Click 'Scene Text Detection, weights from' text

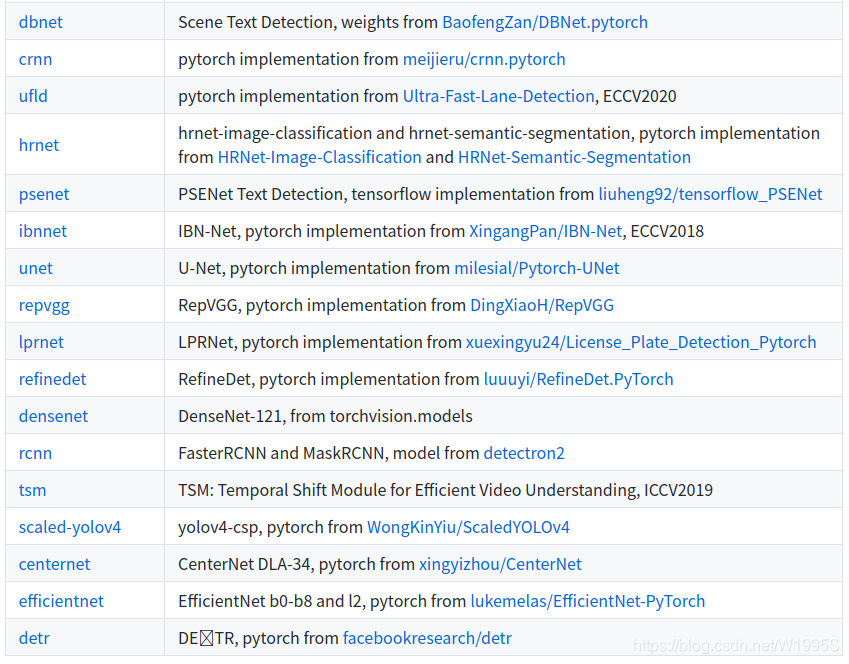pos(308,22)
